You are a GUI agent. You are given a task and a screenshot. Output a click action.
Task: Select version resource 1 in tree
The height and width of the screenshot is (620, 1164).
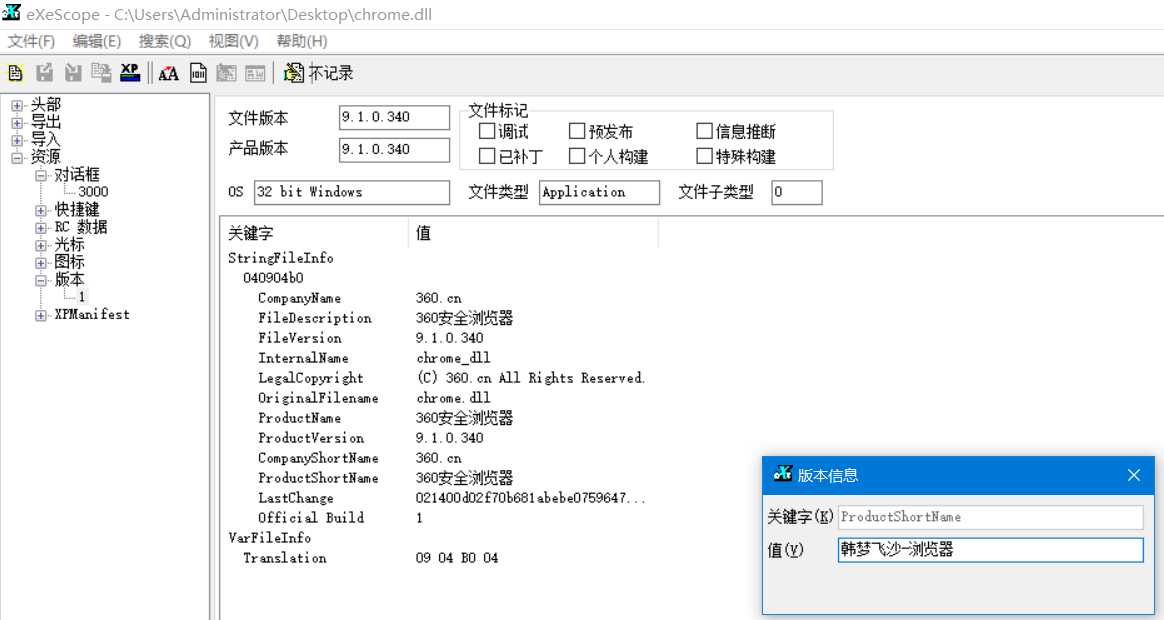[82, 296]
